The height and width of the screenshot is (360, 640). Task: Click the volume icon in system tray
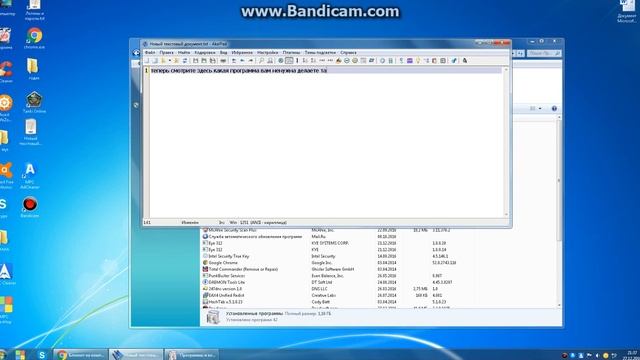[x=598, y=356]
